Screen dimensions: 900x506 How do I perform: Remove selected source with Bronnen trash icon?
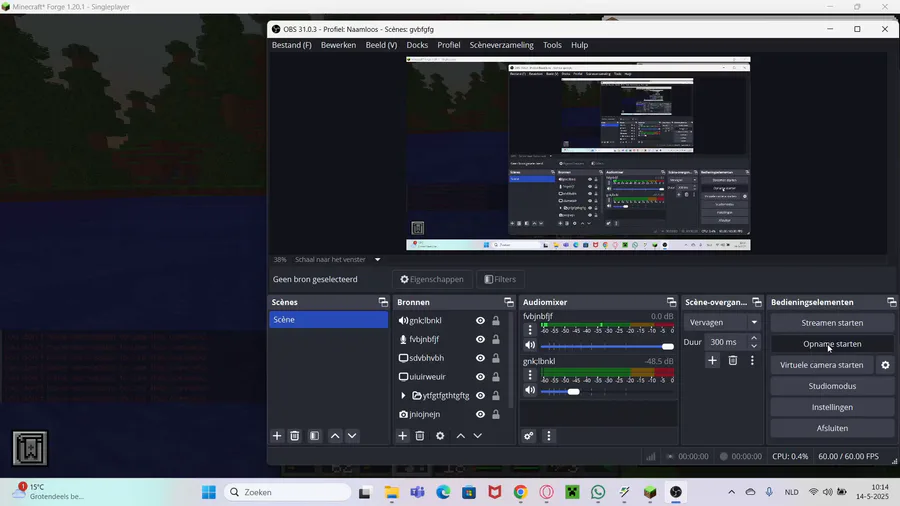point(420,436)
